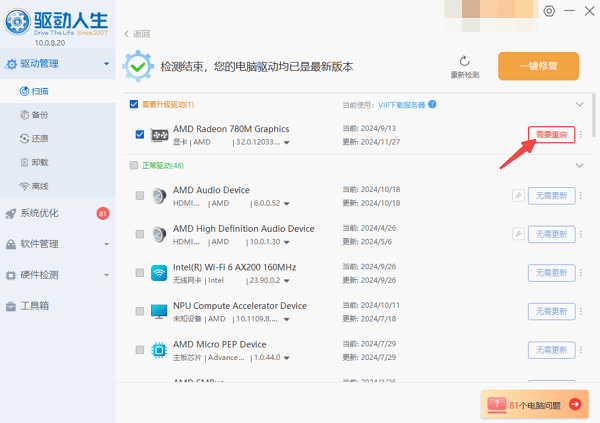Expand the 软件管理 sidebar arrow
The width and height of the screenshot is (600, 423).
point(106,244)
